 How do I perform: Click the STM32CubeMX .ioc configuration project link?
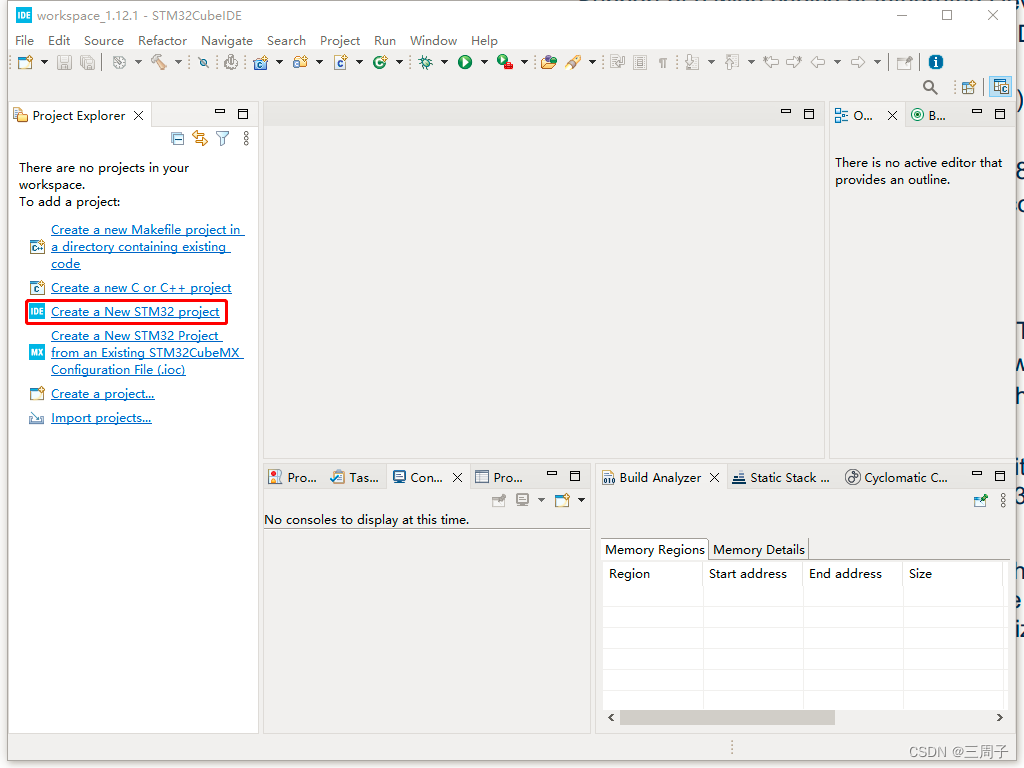[147, 353]
